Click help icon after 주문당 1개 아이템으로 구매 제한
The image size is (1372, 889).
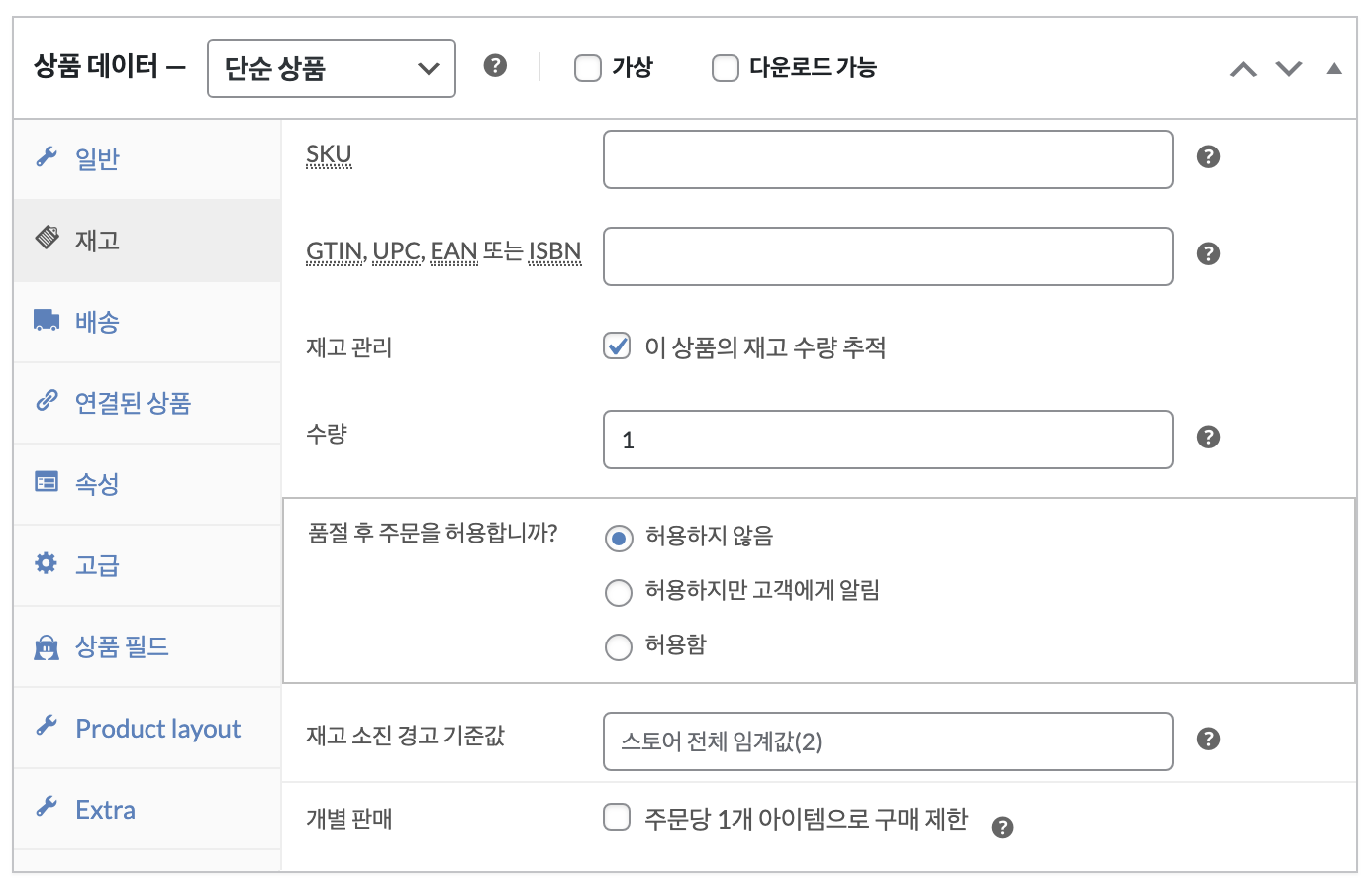click(1002, 827)
